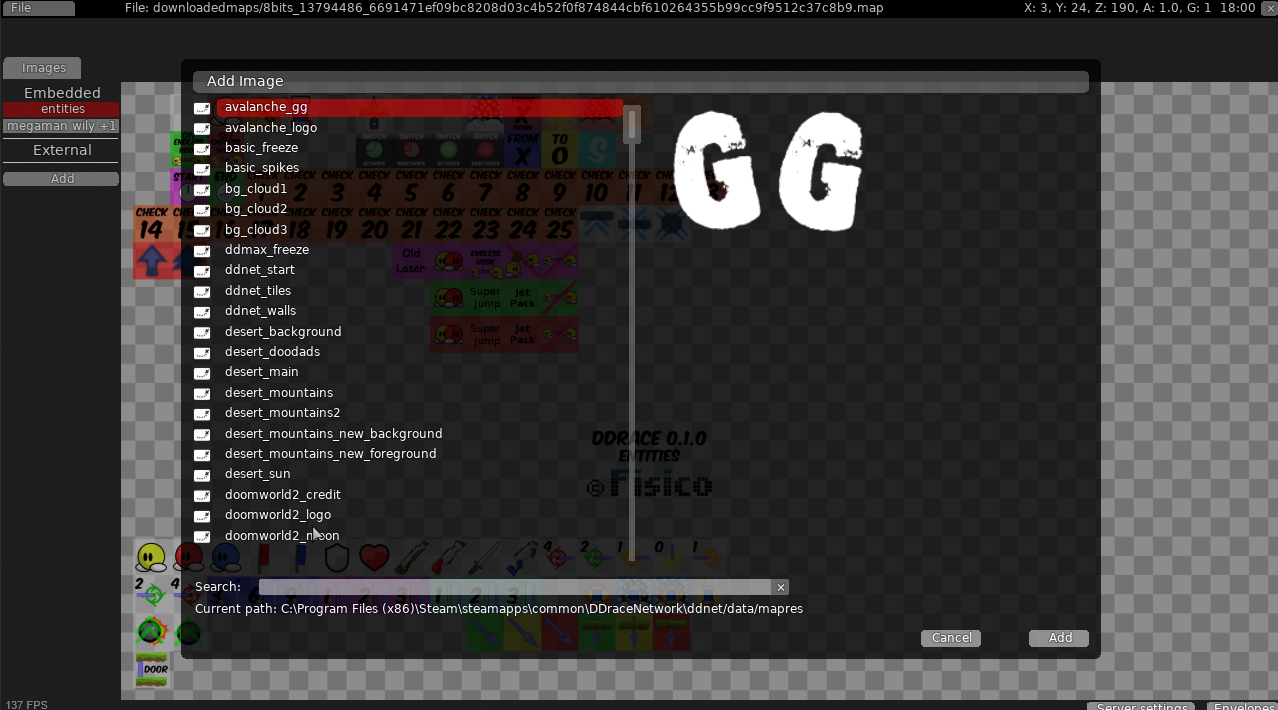Screen dimensions: 1278x710
Task: Click the file icon beside bg_cloud1
Action: [x=202, y=189]
